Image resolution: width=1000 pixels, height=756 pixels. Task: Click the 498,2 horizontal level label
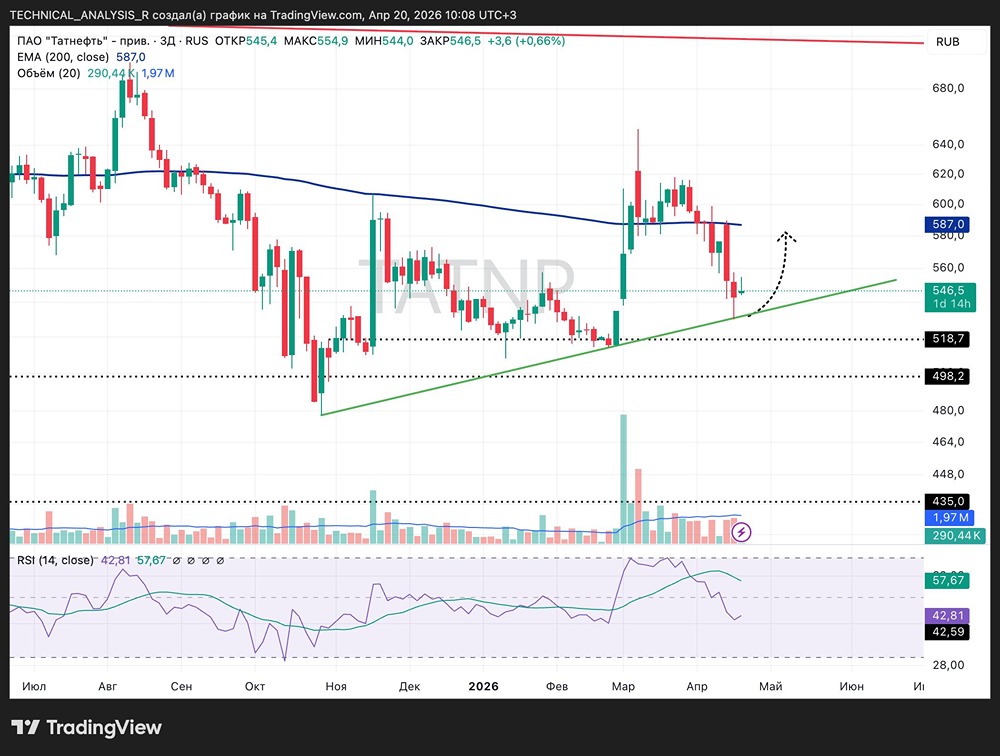947,376
